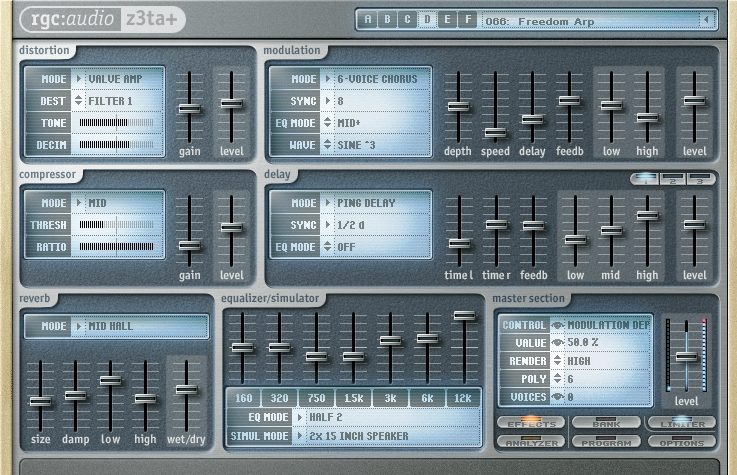Open the modulation SYNC arrow
737x475 pixels.
[328, 101]
